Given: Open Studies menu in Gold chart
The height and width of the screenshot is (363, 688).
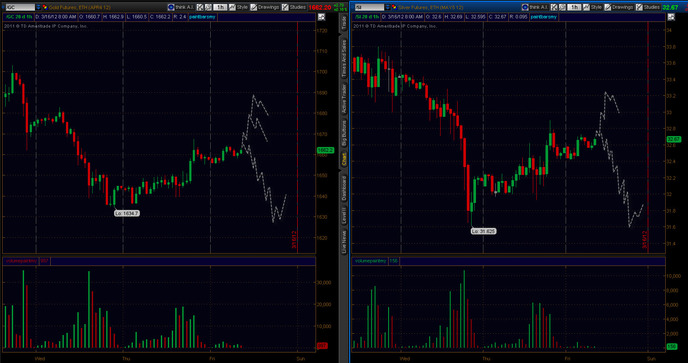Looking at the screenshot, I should point(294,7).
